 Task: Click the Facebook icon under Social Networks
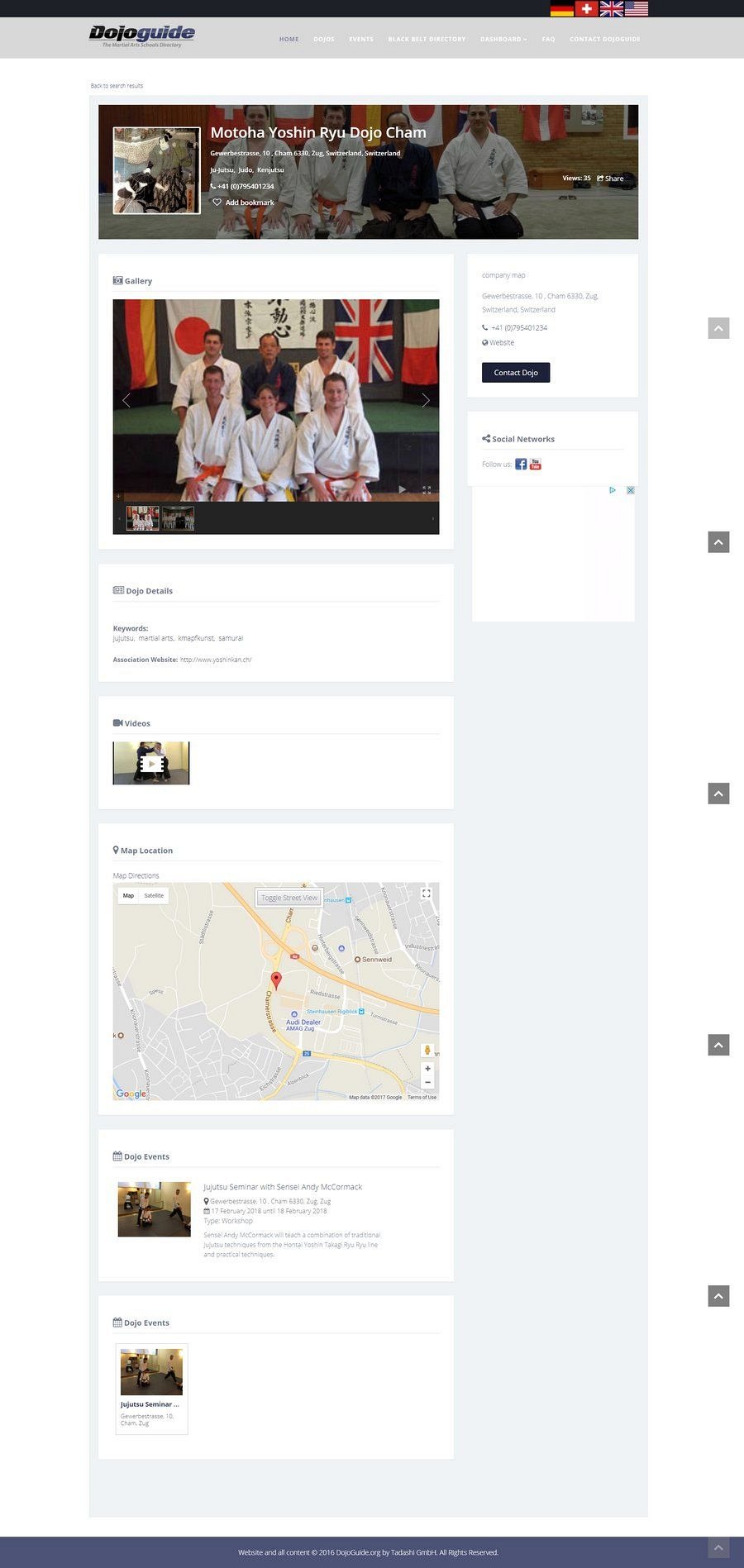coord(521,465)
